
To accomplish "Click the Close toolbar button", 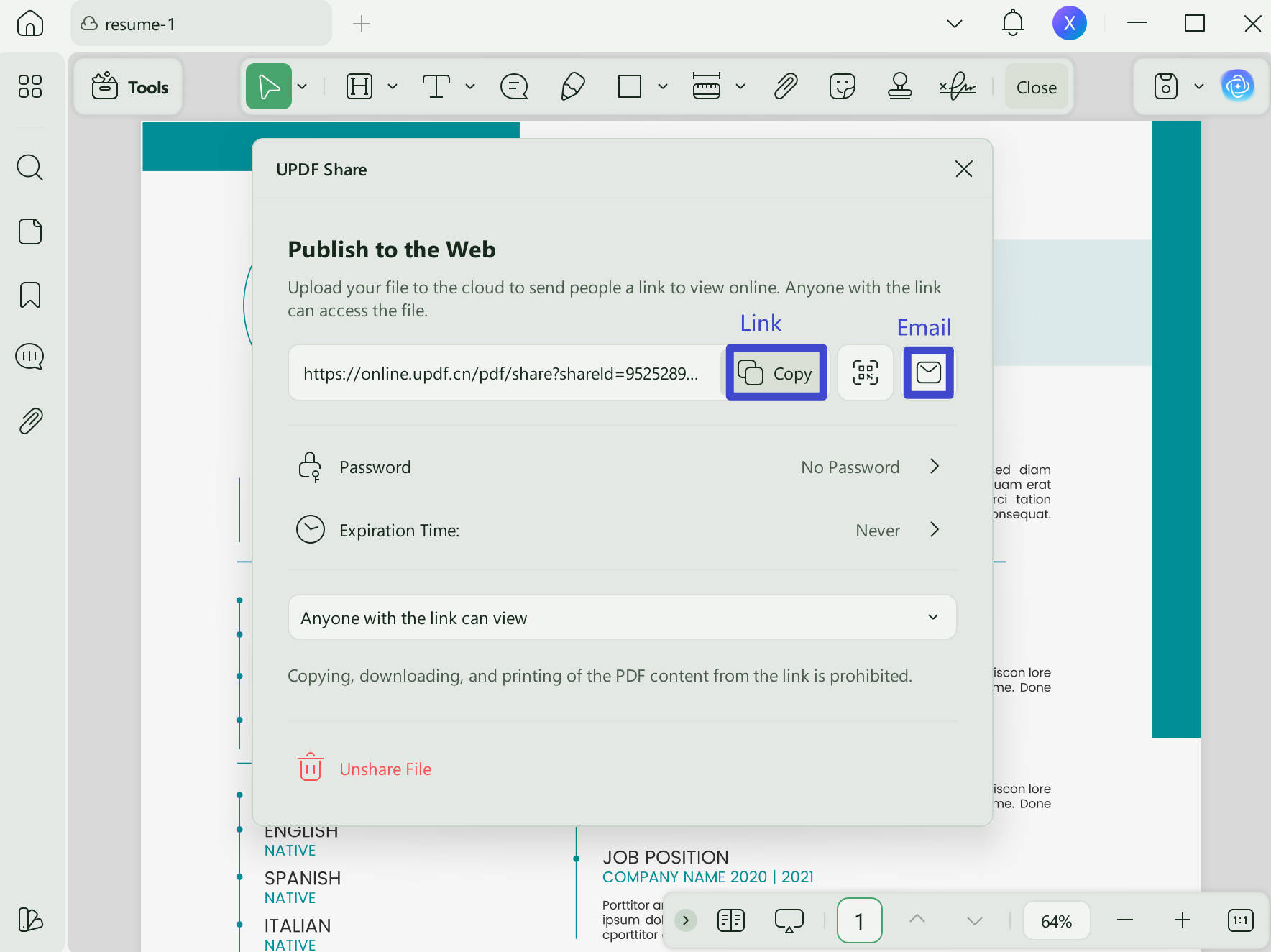I will point(1036,87).
